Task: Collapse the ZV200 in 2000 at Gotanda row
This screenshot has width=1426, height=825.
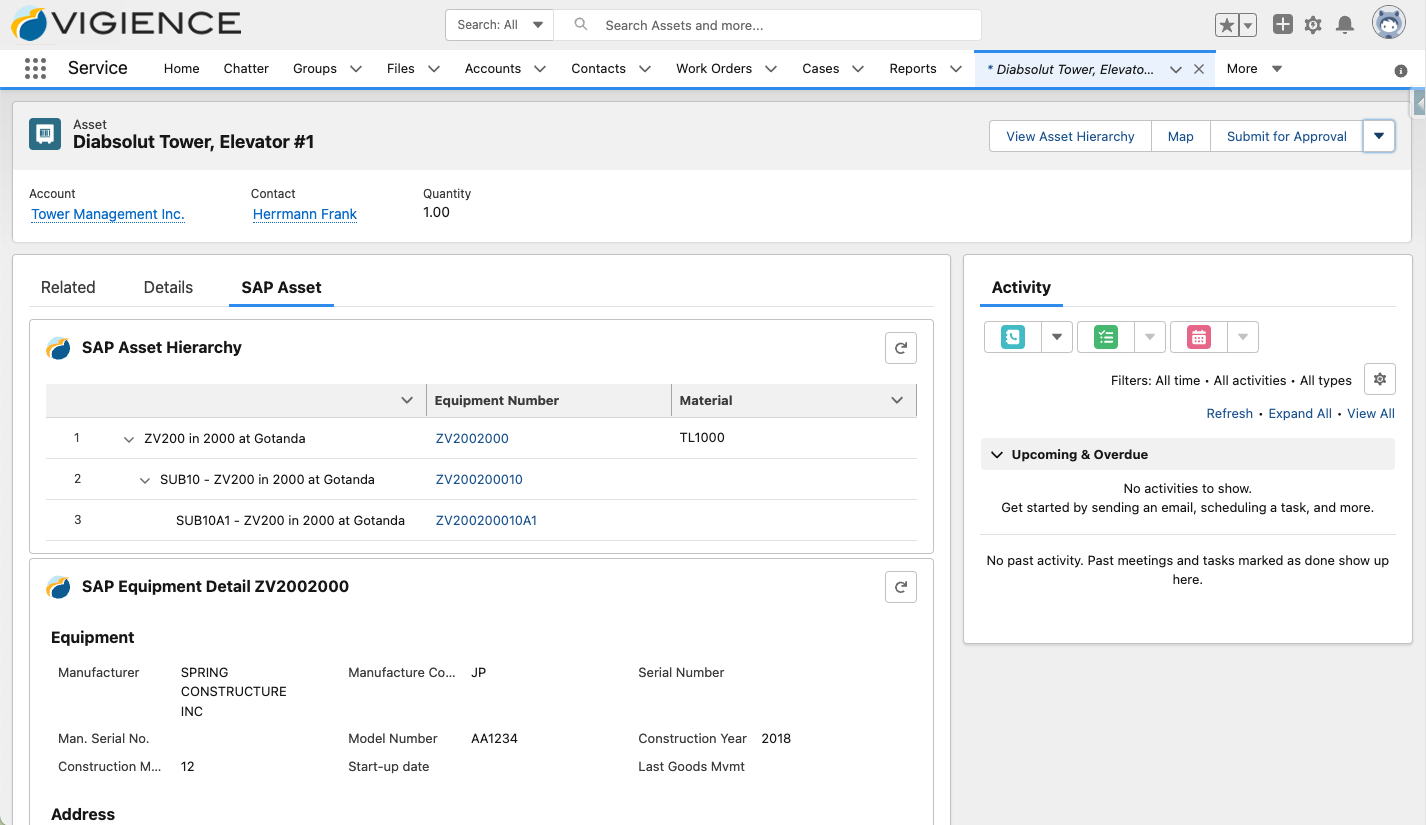Action: 129,439
